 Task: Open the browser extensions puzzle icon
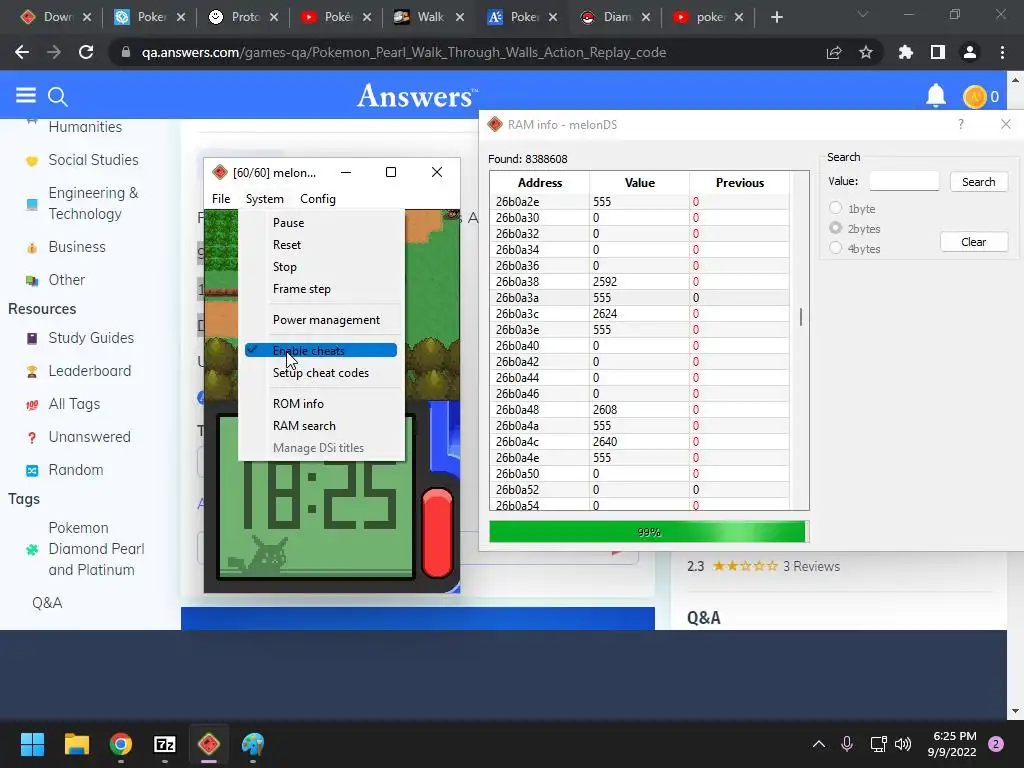pos(906,52)
